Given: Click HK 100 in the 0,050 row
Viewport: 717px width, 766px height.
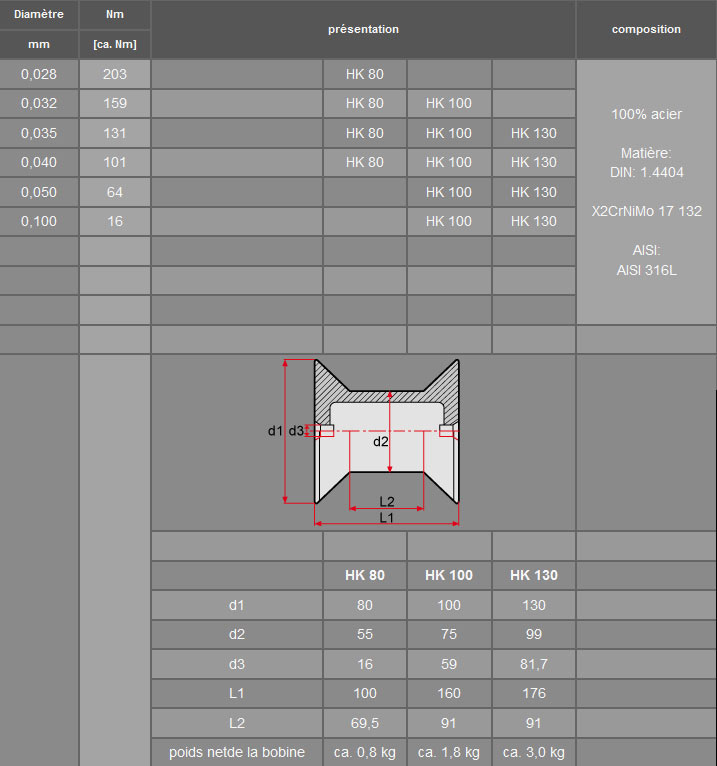Looking at the screenshot, I should click(x=449, y=192).
